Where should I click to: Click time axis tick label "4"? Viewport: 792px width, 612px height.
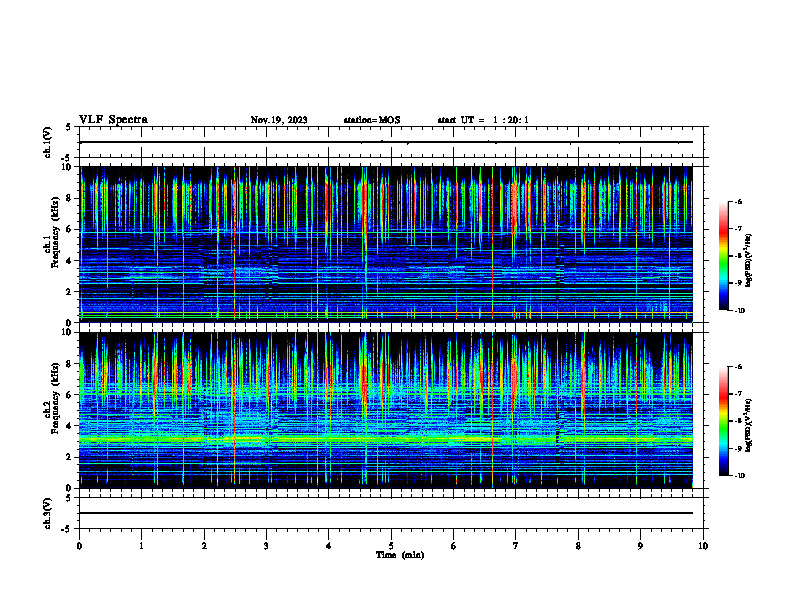point(328,546)
